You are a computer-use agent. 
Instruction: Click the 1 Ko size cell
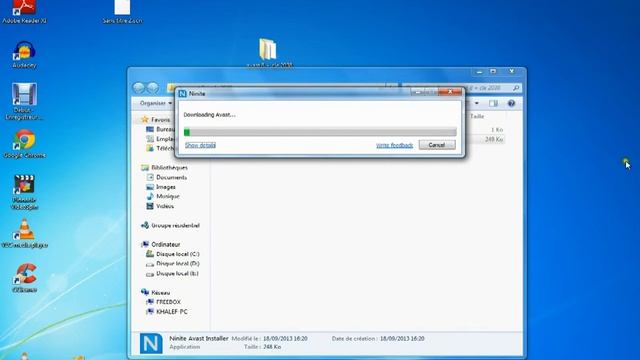497,129
